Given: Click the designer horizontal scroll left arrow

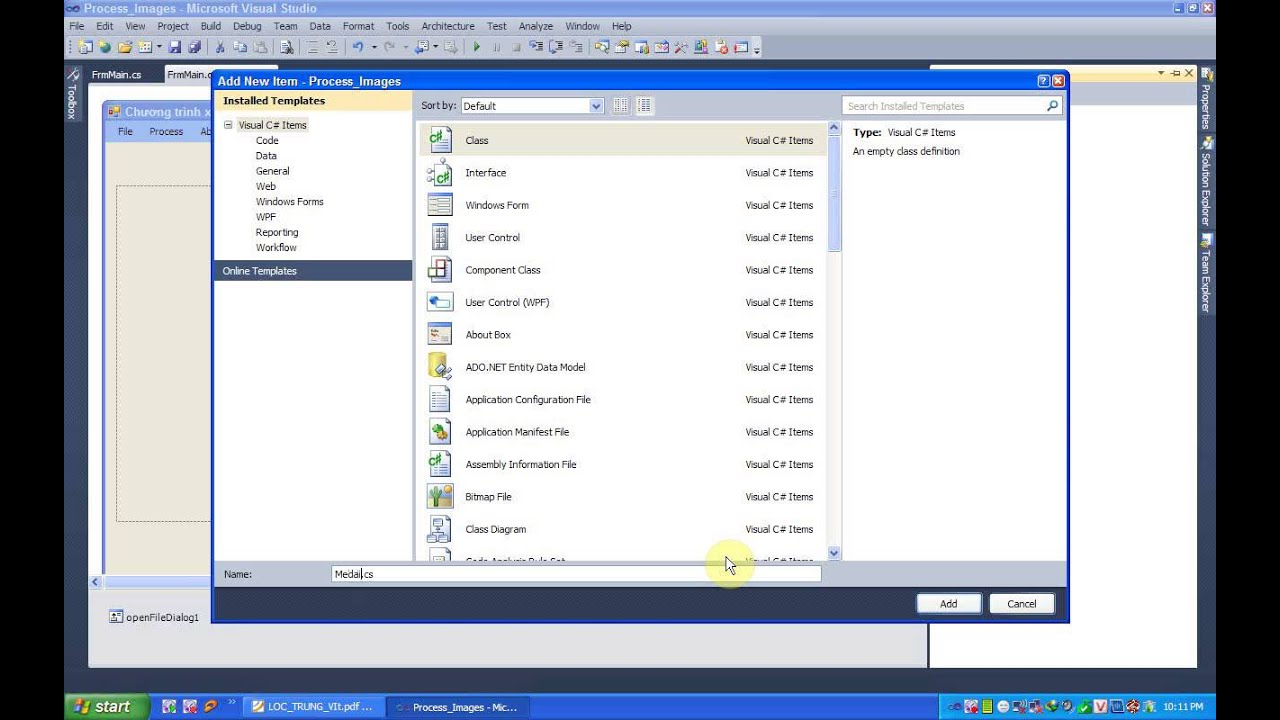Looking at the screenshot, I should click(x=96, y=581).
